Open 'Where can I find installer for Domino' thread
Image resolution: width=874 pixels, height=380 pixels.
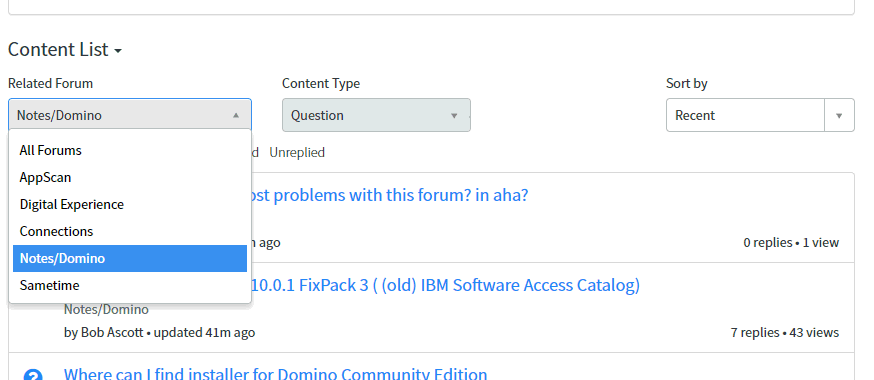click(275, 373)
